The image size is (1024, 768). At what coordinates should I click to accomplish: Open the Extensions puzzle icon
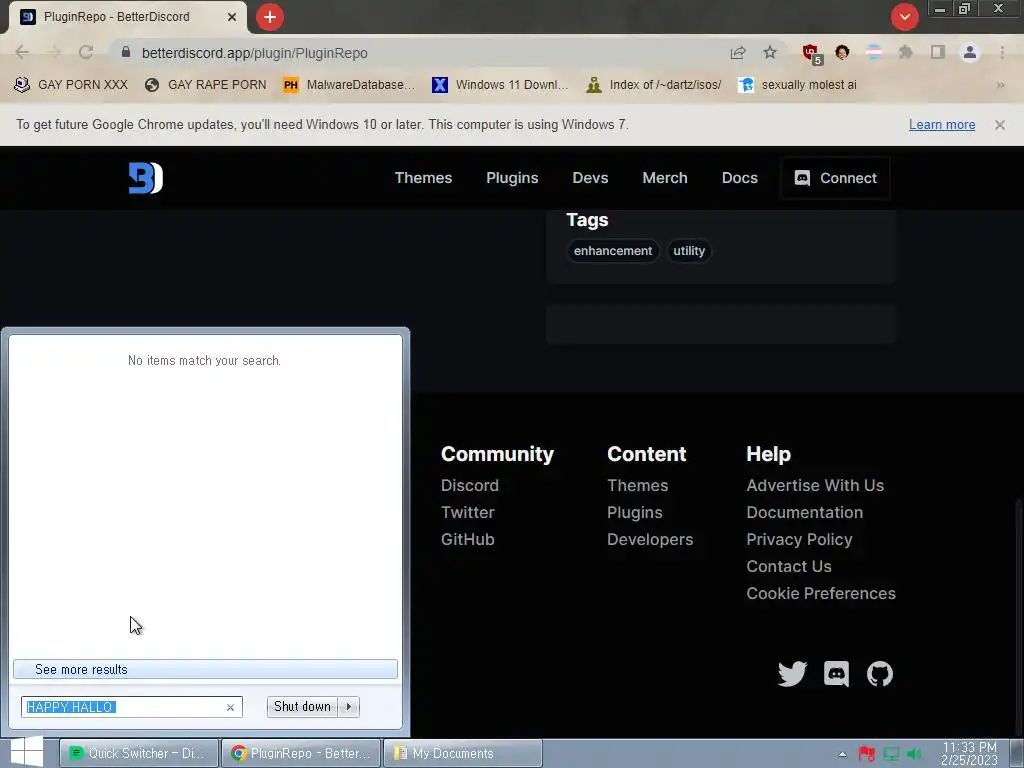(x=905, y=52)
